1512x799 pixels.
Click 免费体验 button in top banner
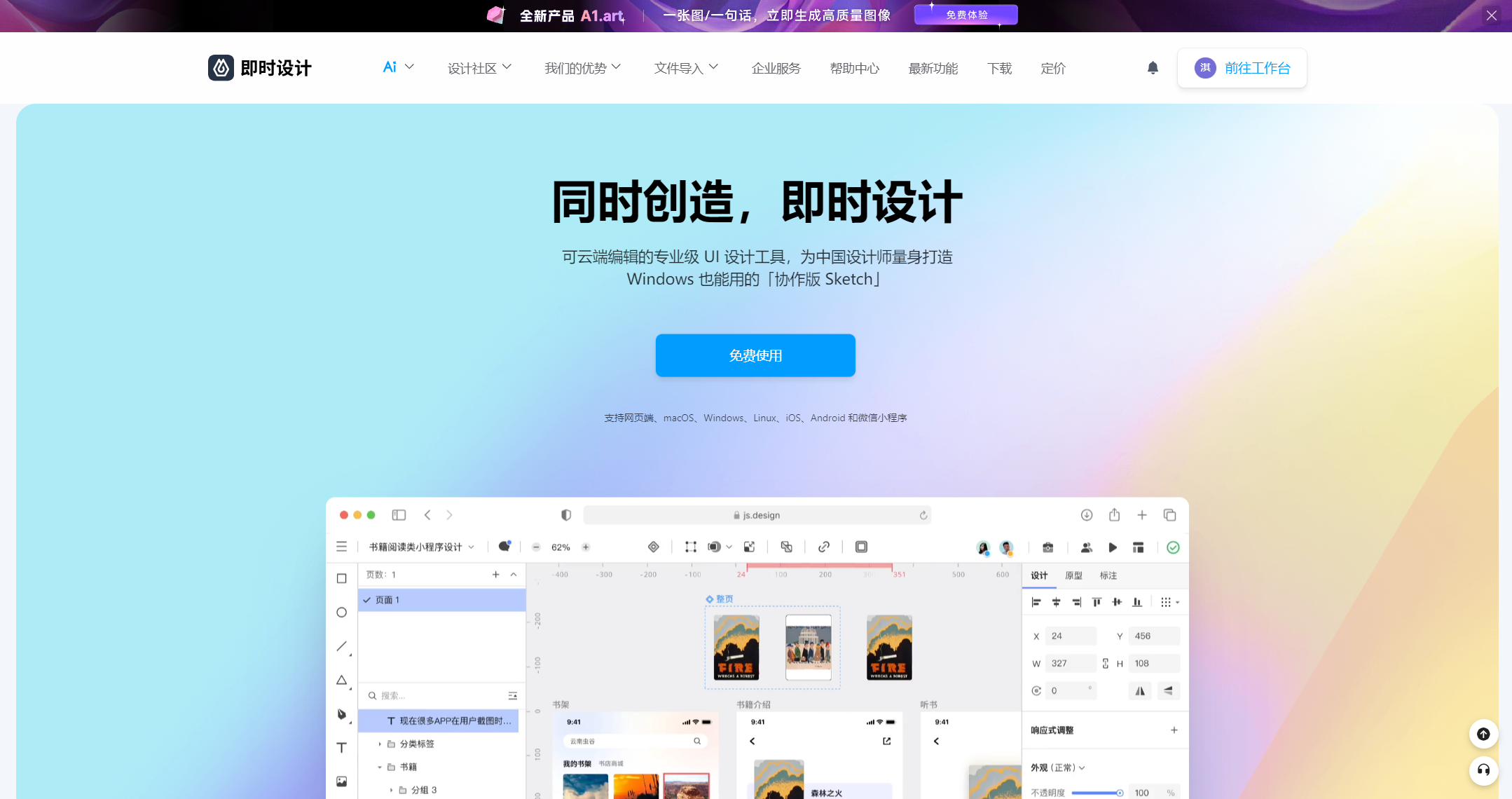pos(964,15)
